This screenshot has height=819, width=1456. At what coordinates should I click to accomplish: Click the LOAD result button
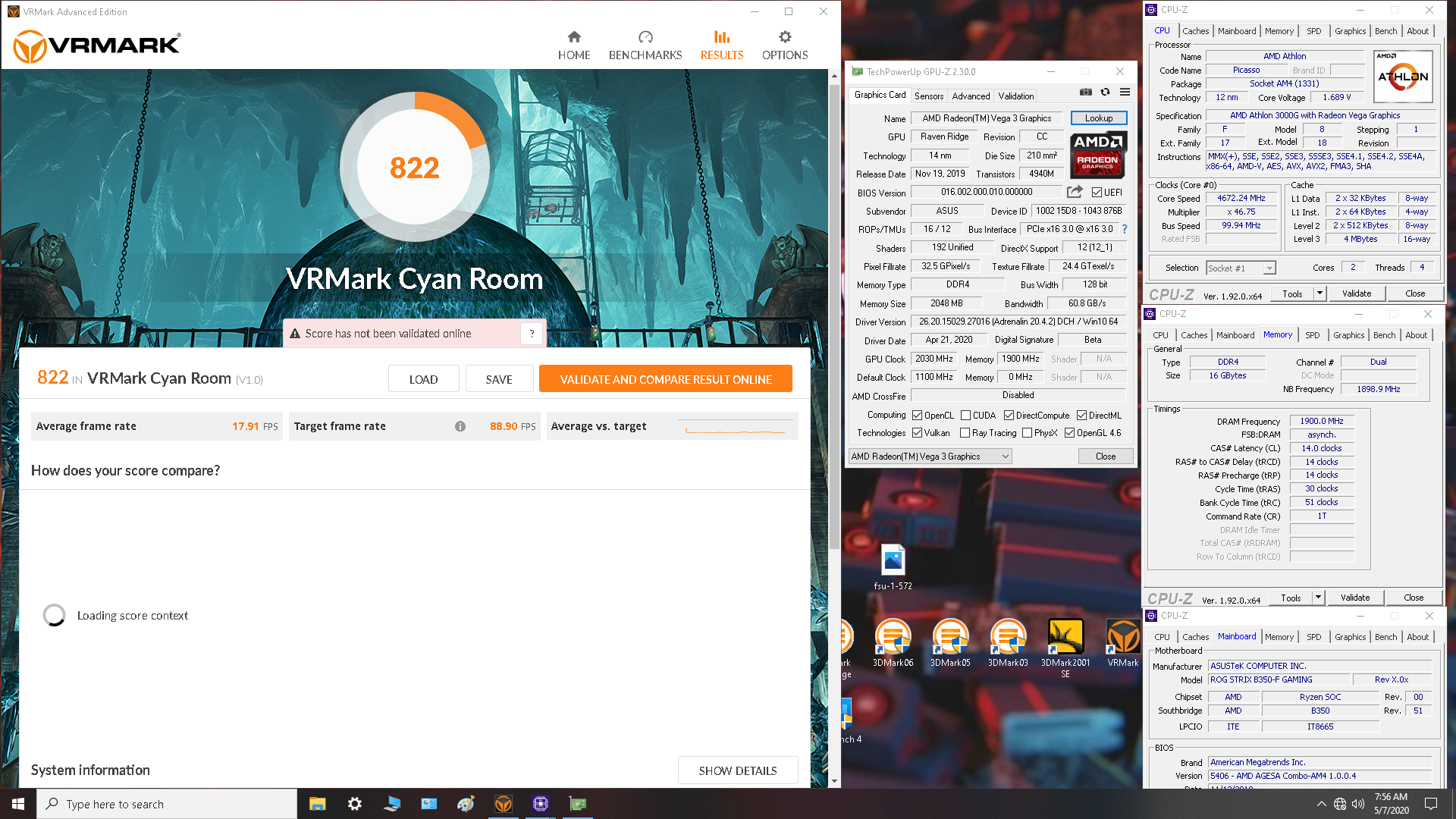click(423, 379)
